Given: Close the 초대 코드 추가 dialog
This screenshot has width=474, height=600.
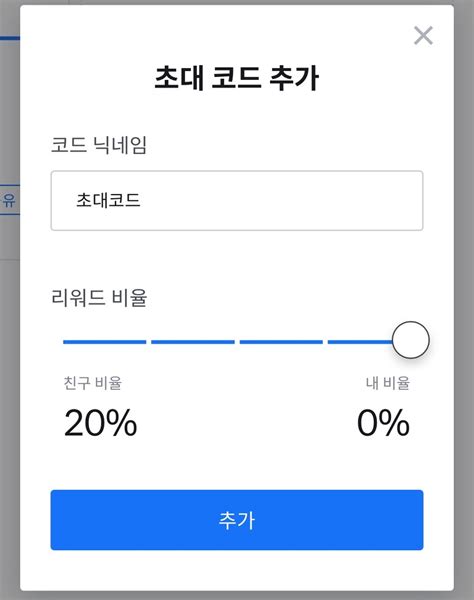Looking at the screenshot, I should click(423, 35).
